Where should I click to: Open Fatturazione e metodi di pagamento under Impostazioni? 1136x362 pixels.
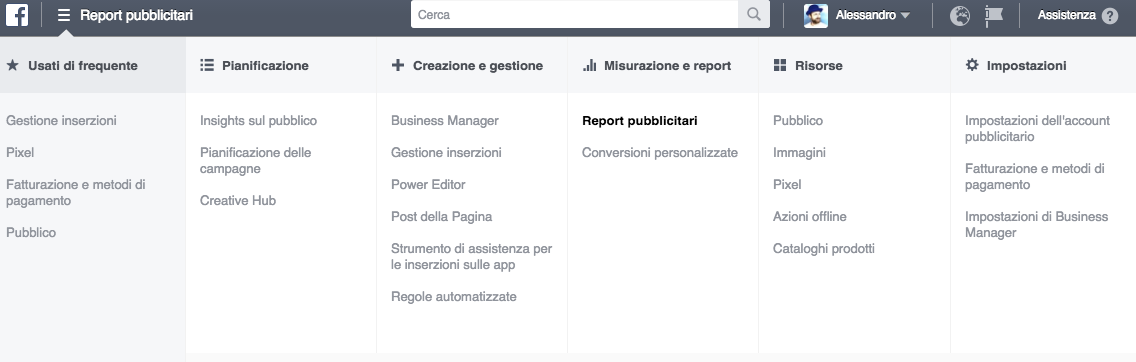click(x=1035, y=177)
